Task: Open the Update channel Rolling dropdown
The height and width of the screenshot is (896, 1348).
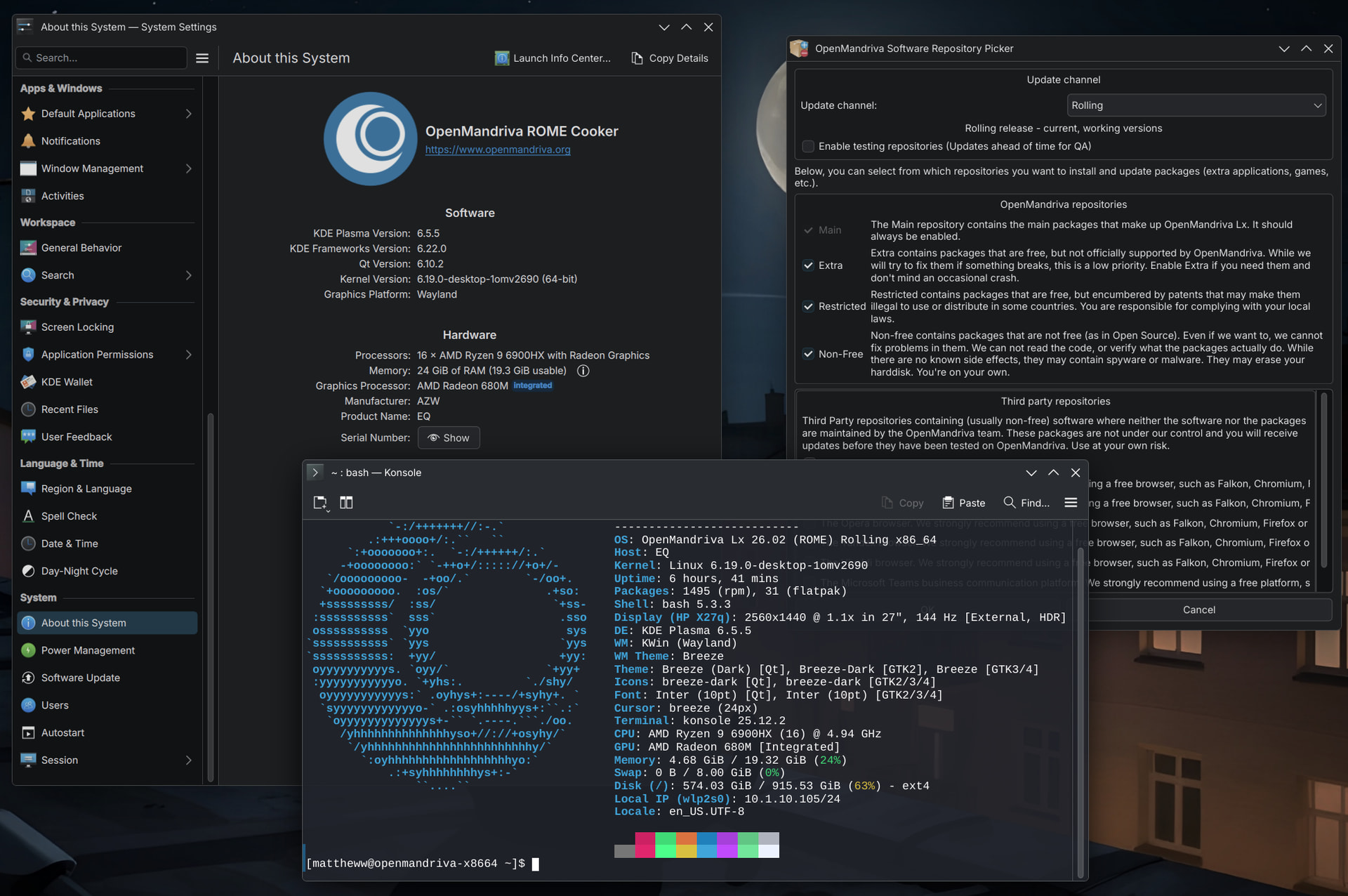Action: pyautogui.click(x=1196, y=105)
